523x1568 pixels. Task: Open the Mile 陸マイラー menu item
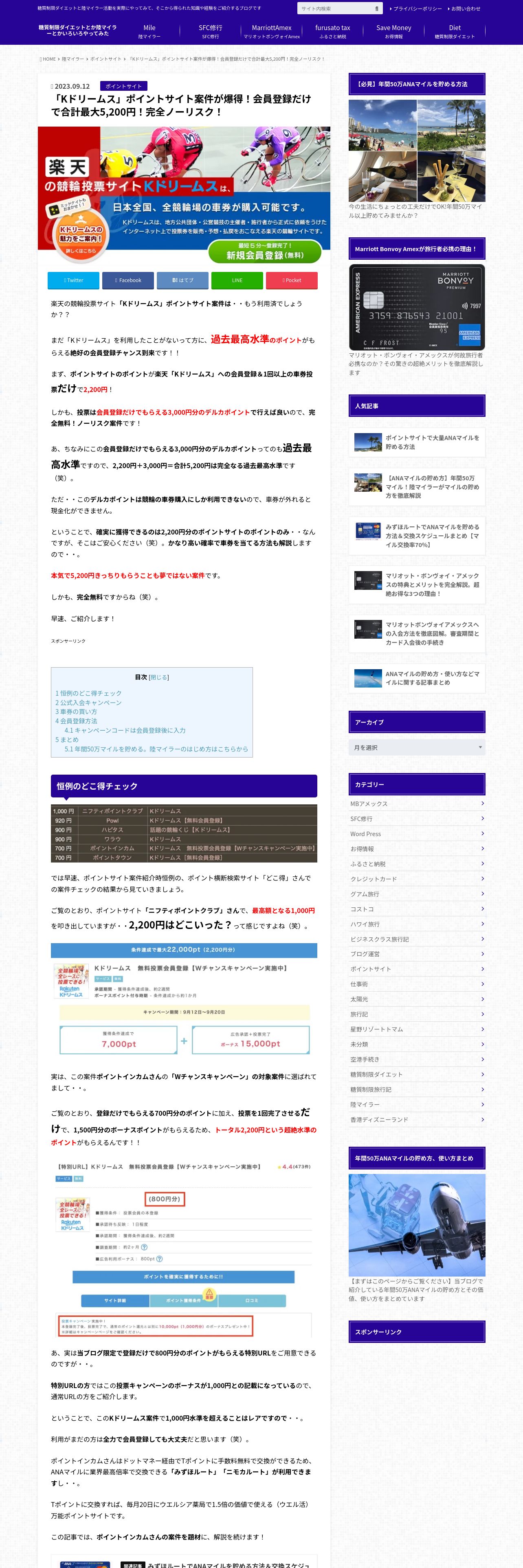click(x=149, y=32)
